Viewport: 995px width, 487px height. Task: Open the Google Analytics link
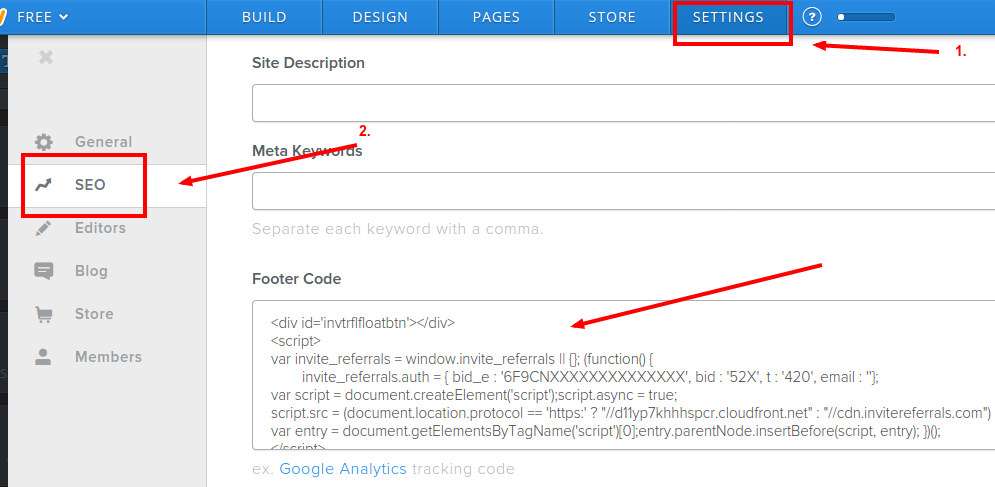click(x=343, y=469)
